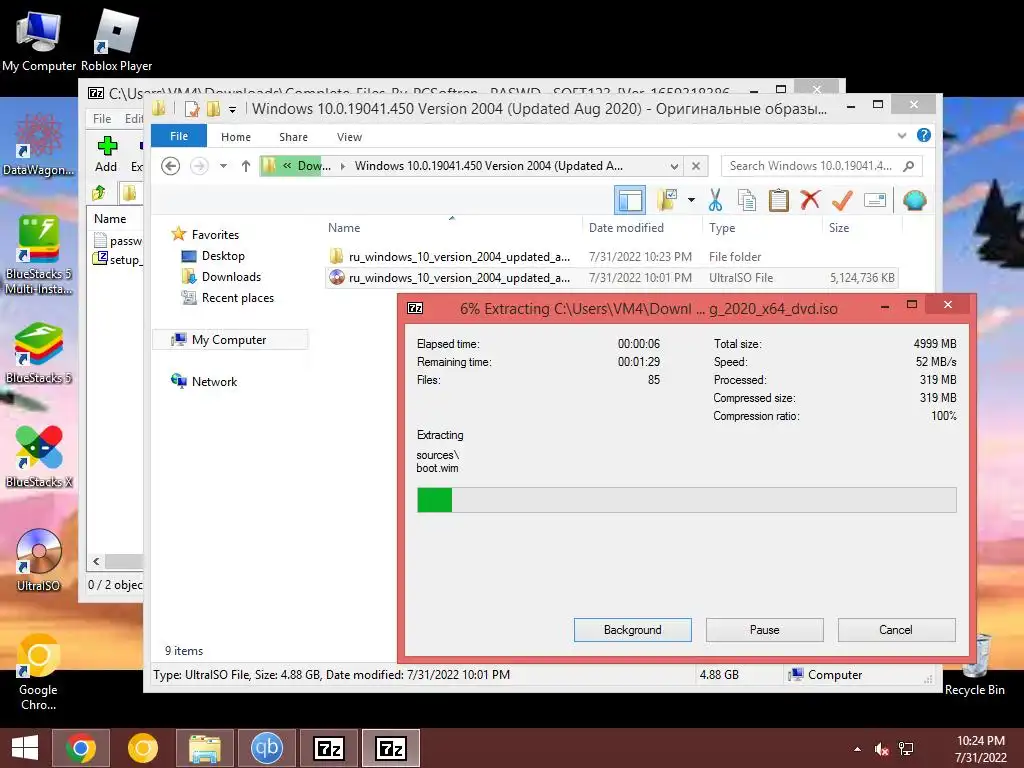Click the Search Windows 10.0.19041 field
1024x768 pixels.
click(x=813, y=166)
